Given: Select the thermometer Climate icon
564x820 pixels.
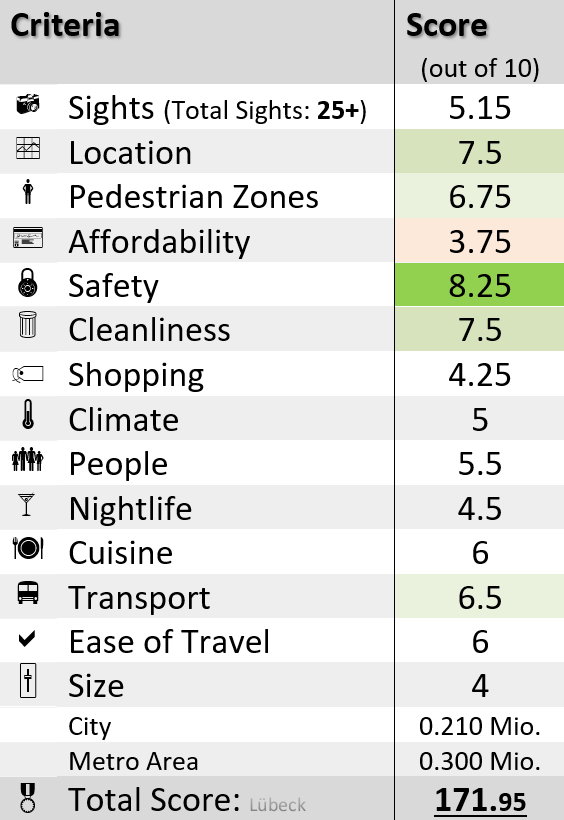Looking at the screenshot, I should pyautogui.click(x=28, y=415).
